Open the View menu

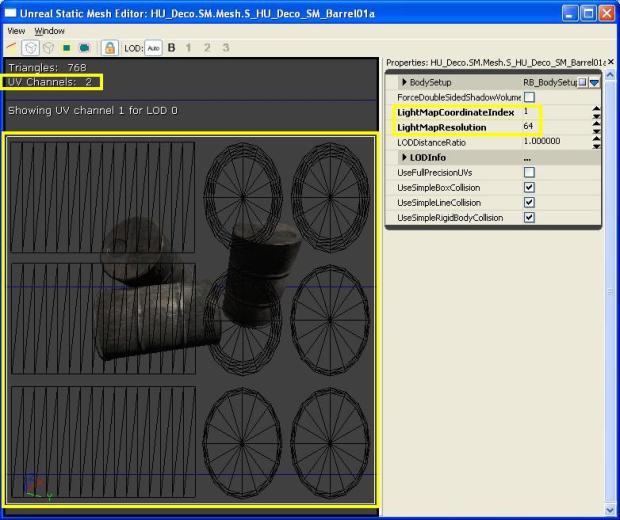click(16, 31)
